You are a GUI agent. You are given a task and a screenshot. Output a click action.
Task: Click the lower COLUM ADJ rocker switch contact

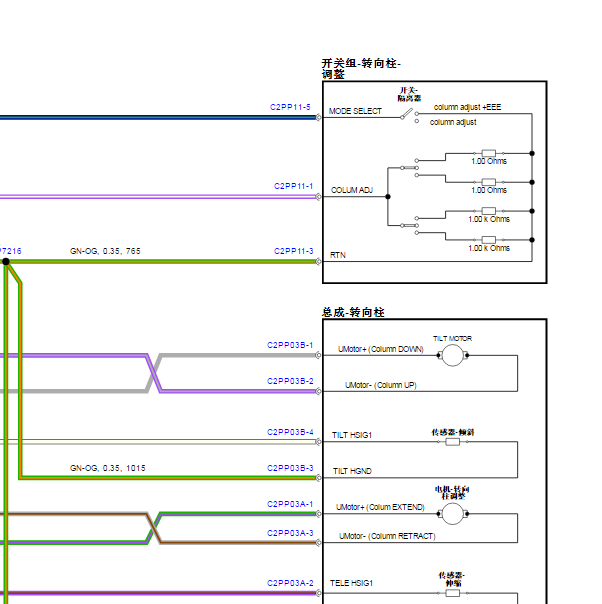pyautogui.click(x=409, y=225)
